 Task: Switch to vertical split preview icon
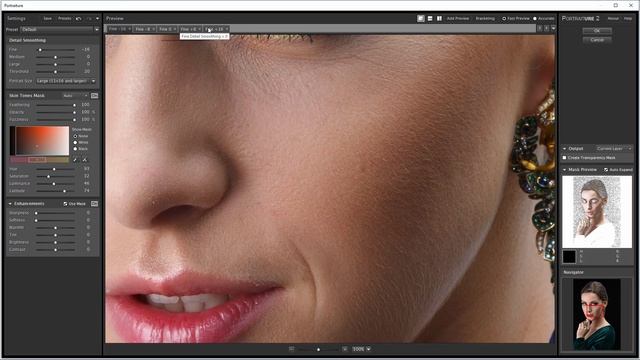point(440,18)
